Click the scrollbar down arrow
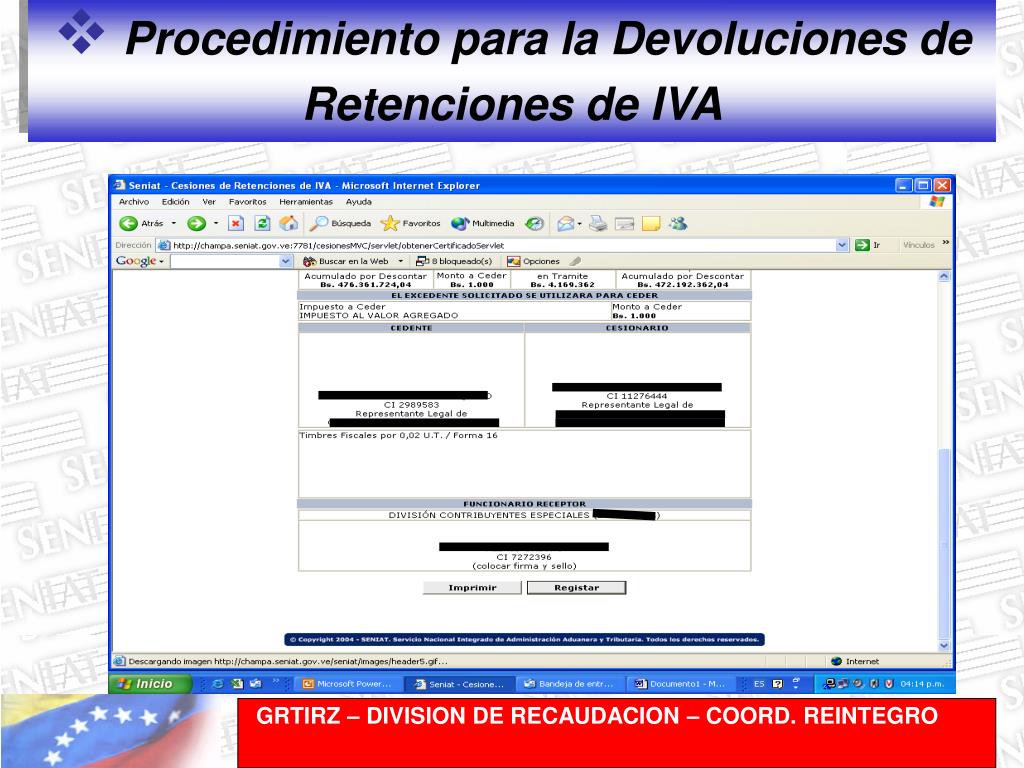Image resolution: width=1024 pixels, height=768 pixels. pos(944,645)
